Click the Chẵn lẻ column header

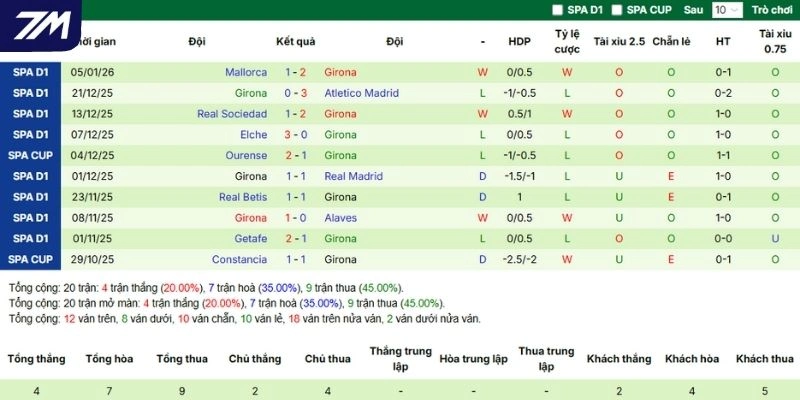coord(671,42)
